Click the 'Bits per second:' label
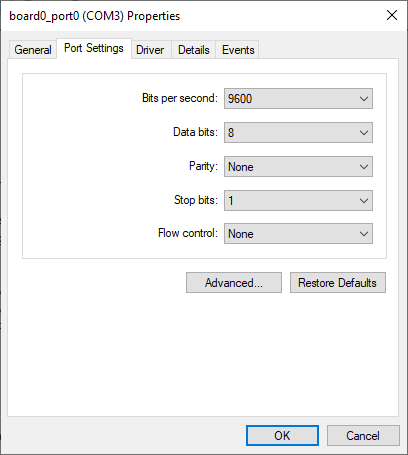This screenshot has width=408, height=455. click(180, 98)
